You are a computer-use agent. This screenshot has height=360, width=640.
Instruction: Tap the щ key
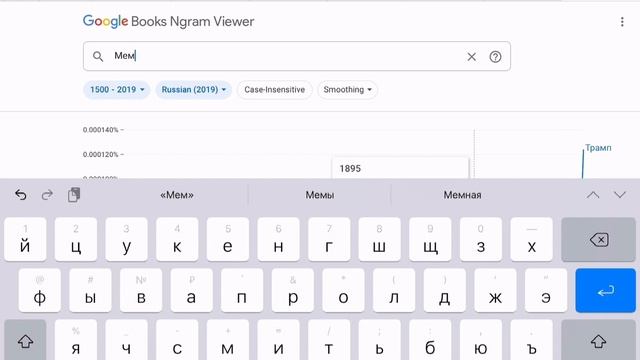(430, 240)
